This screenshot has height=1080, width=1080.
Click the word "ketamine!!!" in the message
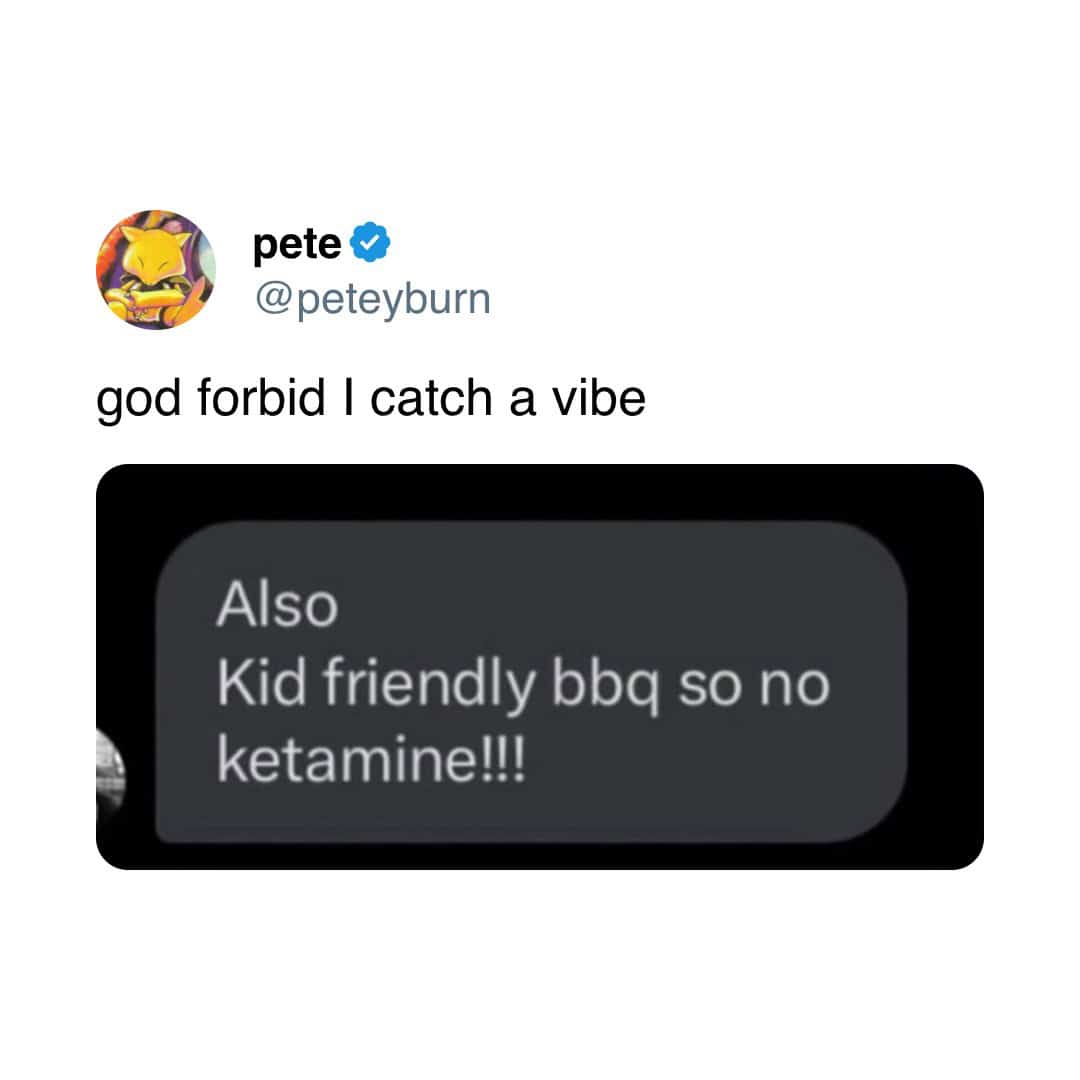point(371,760)
